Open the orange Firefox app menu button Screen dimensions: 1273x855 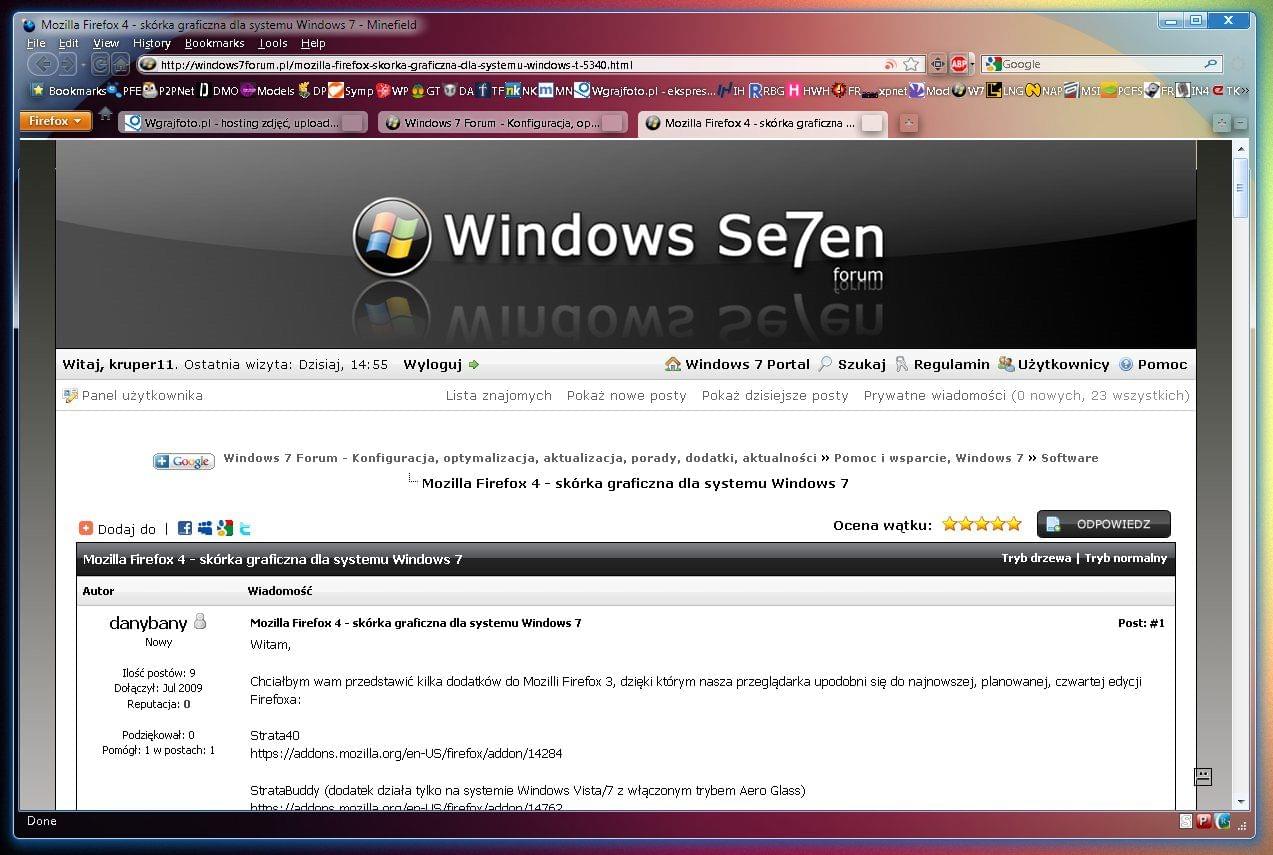pyautogui.click(x=55, y=121)
